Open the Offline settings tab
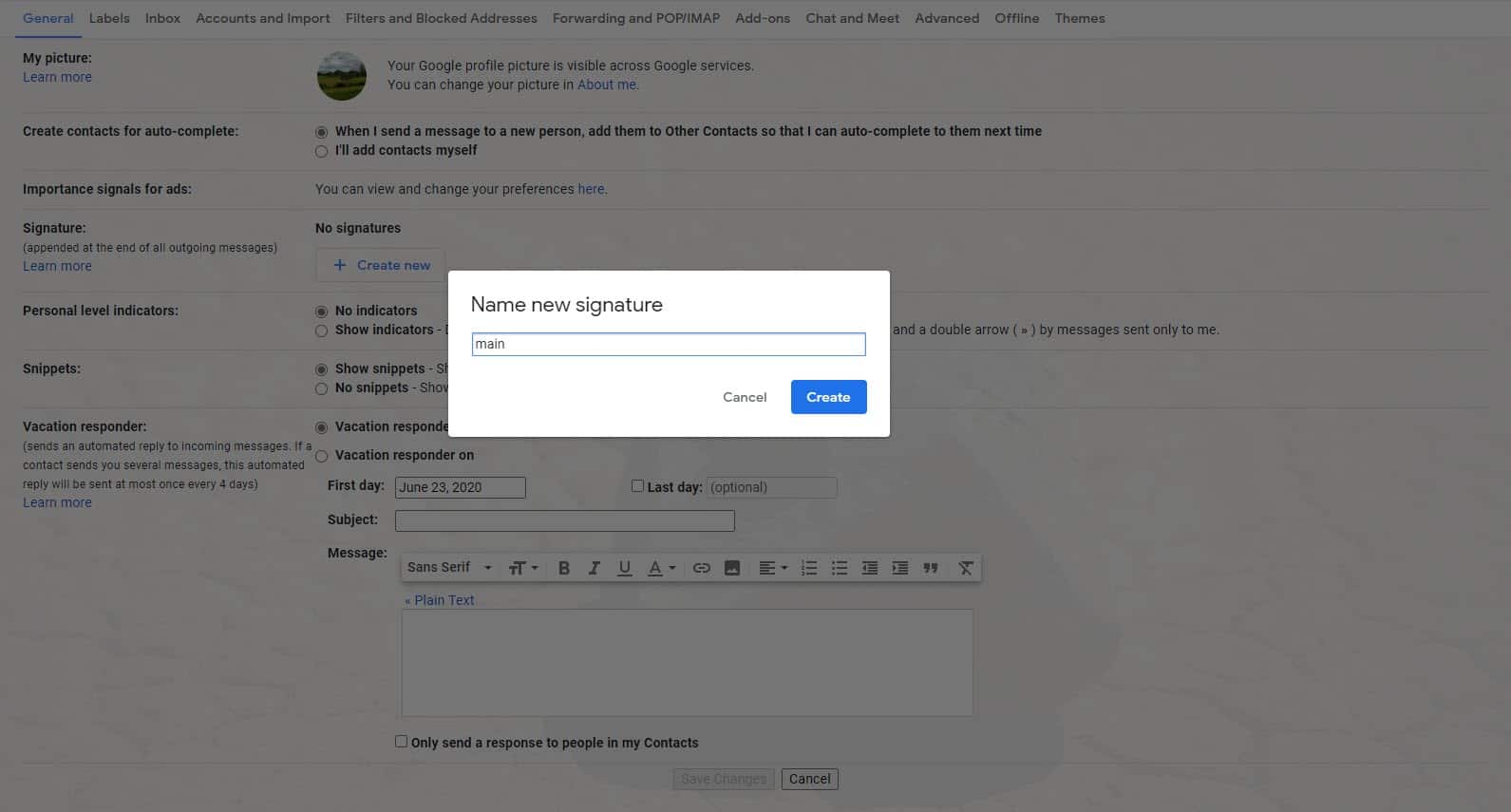 1016,18
